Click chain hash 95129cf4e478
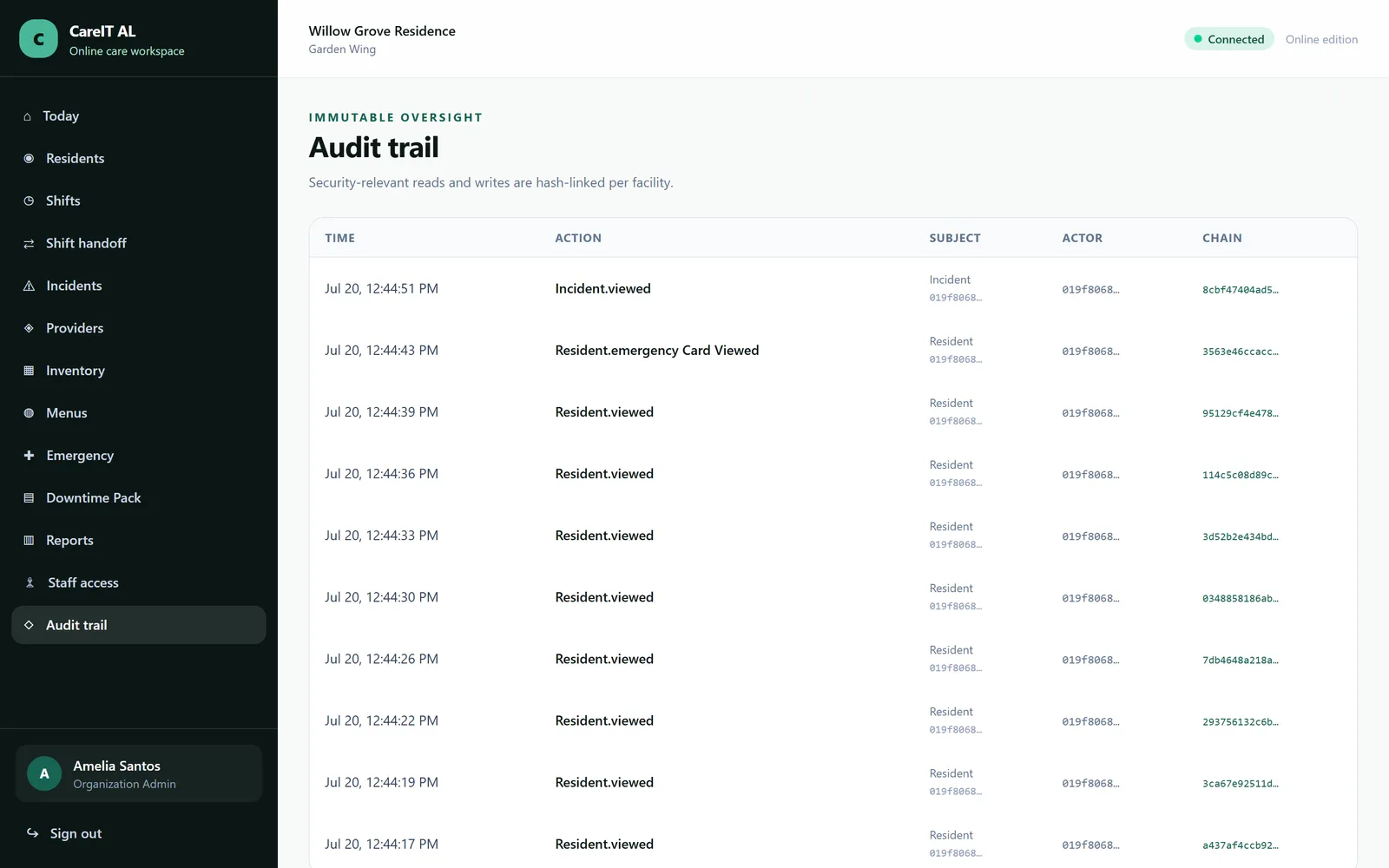This screenshot has height=868, width=1389. (1241, 413)
